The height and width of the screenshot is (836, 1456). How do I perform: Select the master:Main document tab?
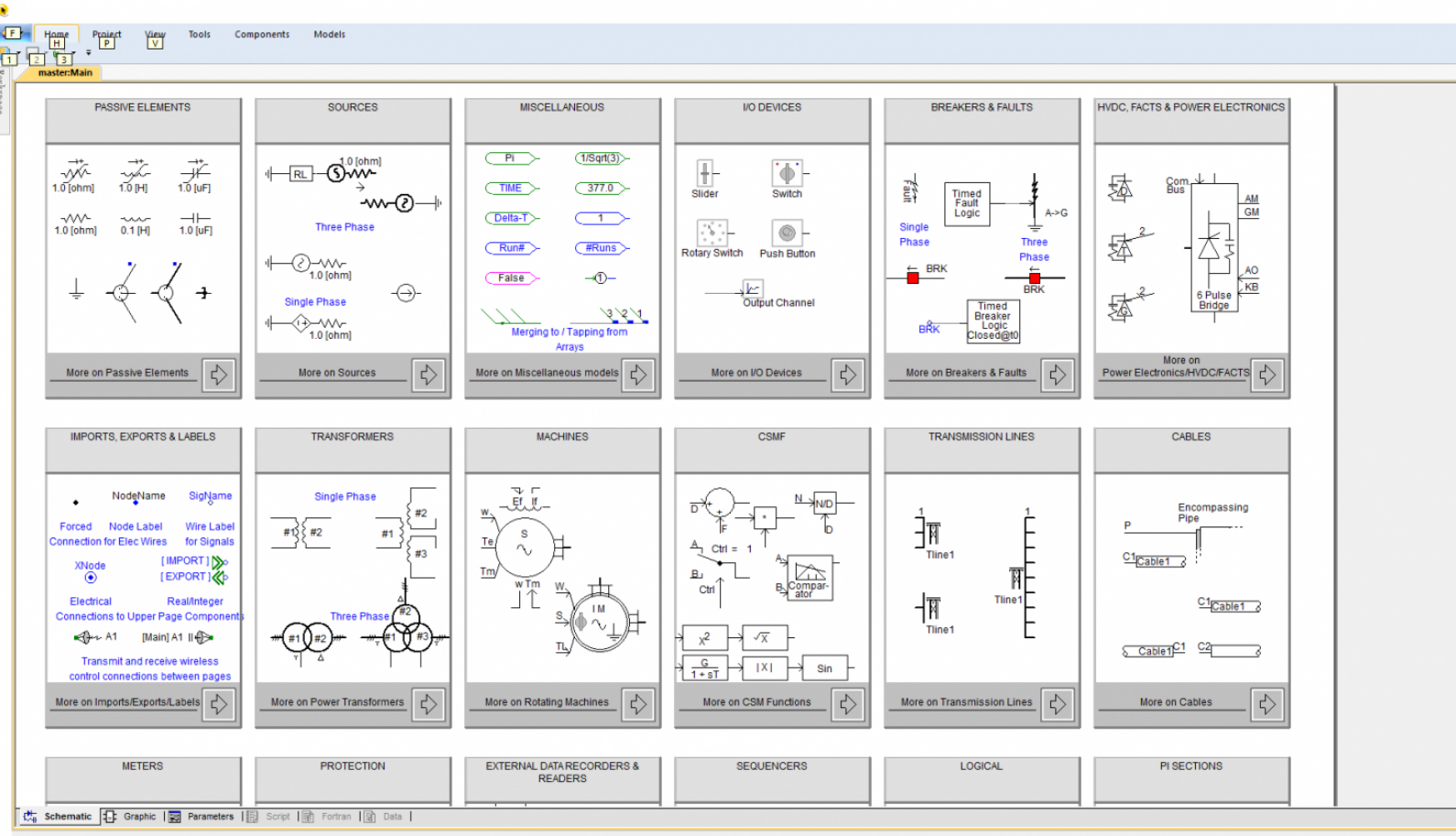[x=65, y=72]
